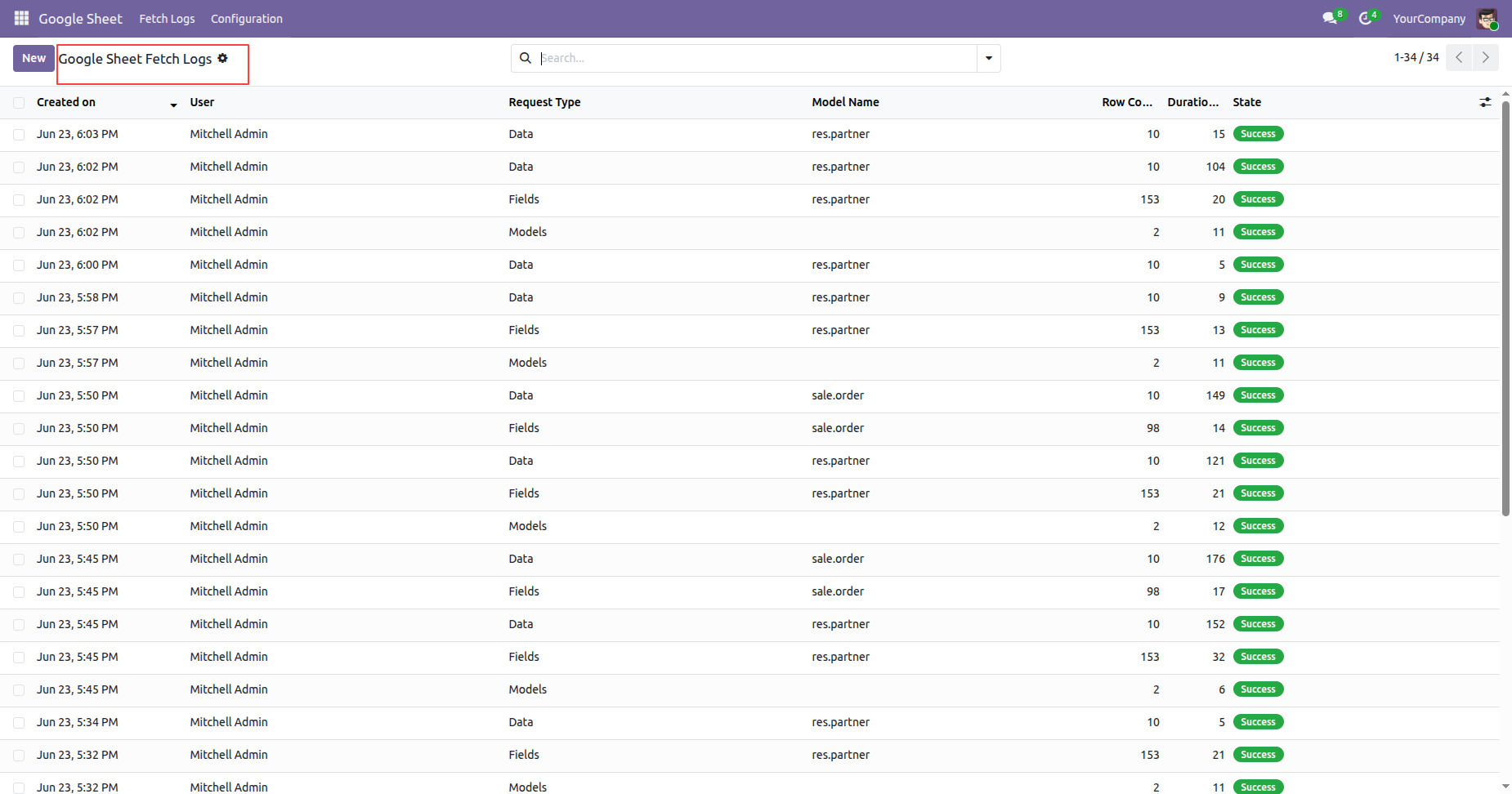The width and height of the screenshot is (1512, 794).
Task: Check the Models row at Jun 23, 5:57 PM
Action: pos(19,364)
